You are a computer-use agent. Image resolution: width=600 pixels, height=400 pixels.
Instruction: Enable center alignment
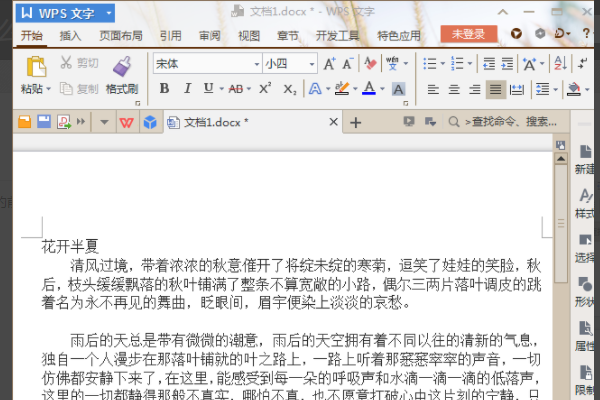click(454, 90)
